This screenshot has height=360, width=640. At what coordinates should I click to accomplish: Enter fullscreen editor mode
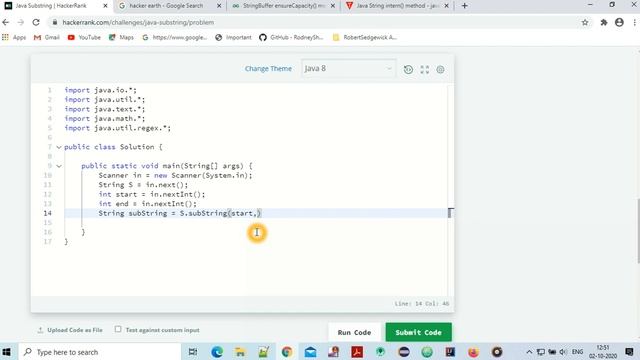click(424, 69)
